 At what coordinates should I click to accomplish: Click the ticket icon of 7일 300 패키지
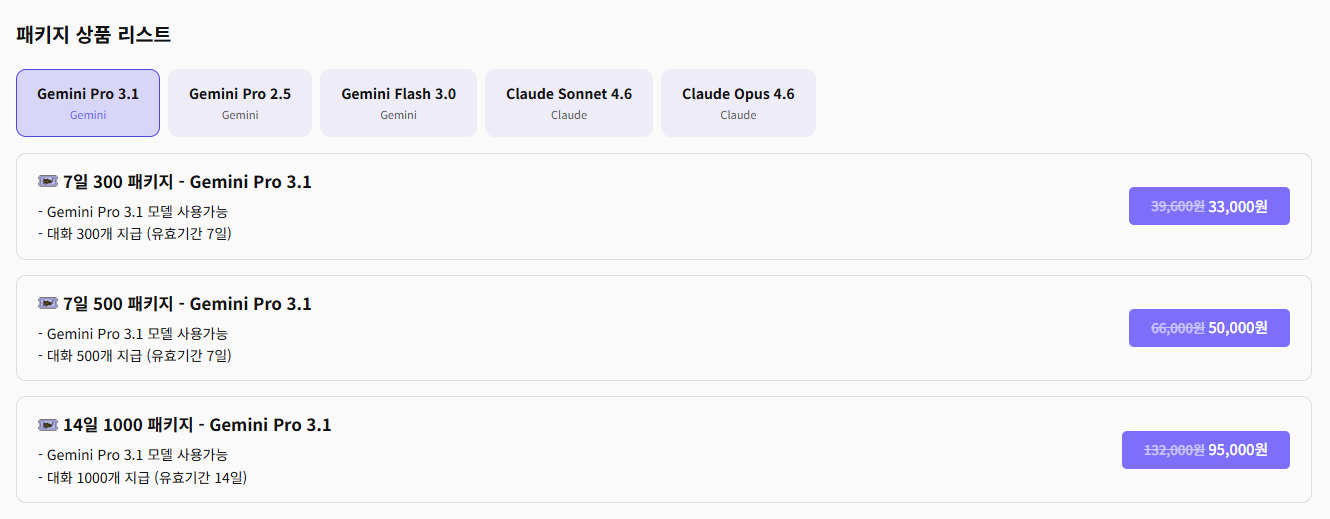pyautogui.click(x=47, y=182)
